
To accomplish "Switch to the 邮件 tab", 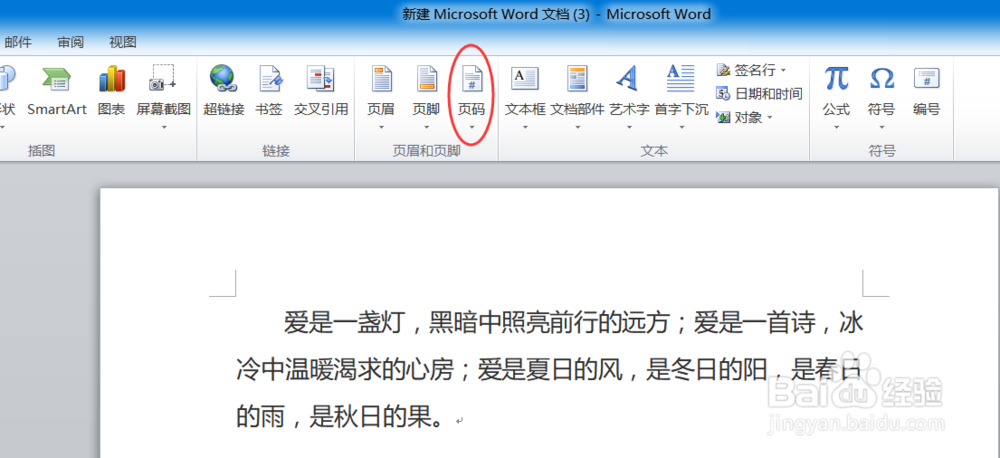I will pyautogui.click(x=18, y=42).
